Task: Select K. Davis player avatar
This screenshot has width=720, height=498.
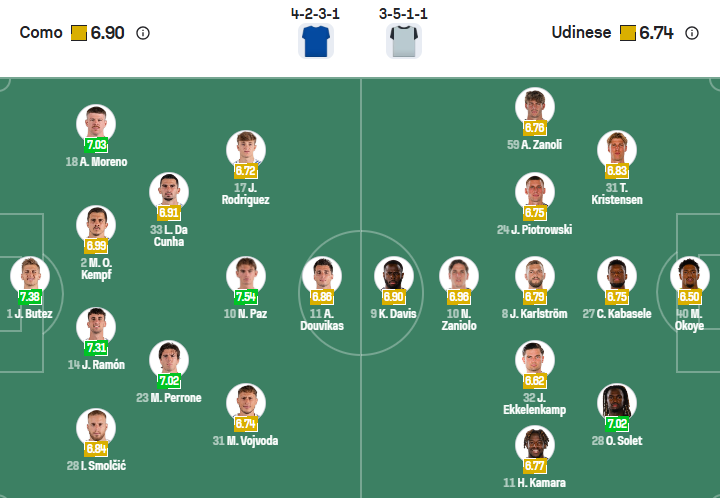Action: (x=393, y=275)
